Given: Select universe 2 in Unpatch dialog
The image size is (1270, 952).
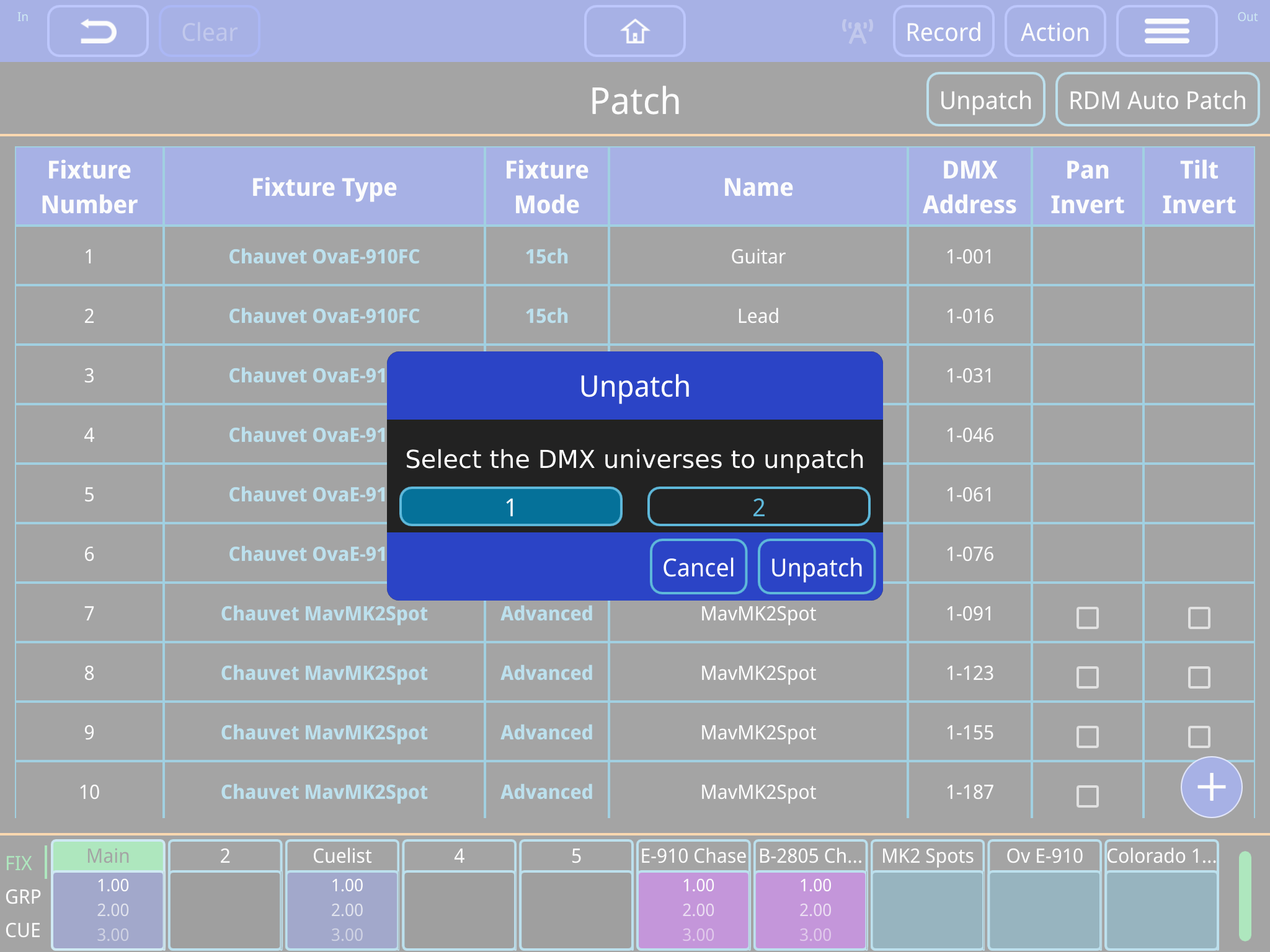Looking at the screenshot, I should pos(758,506).
